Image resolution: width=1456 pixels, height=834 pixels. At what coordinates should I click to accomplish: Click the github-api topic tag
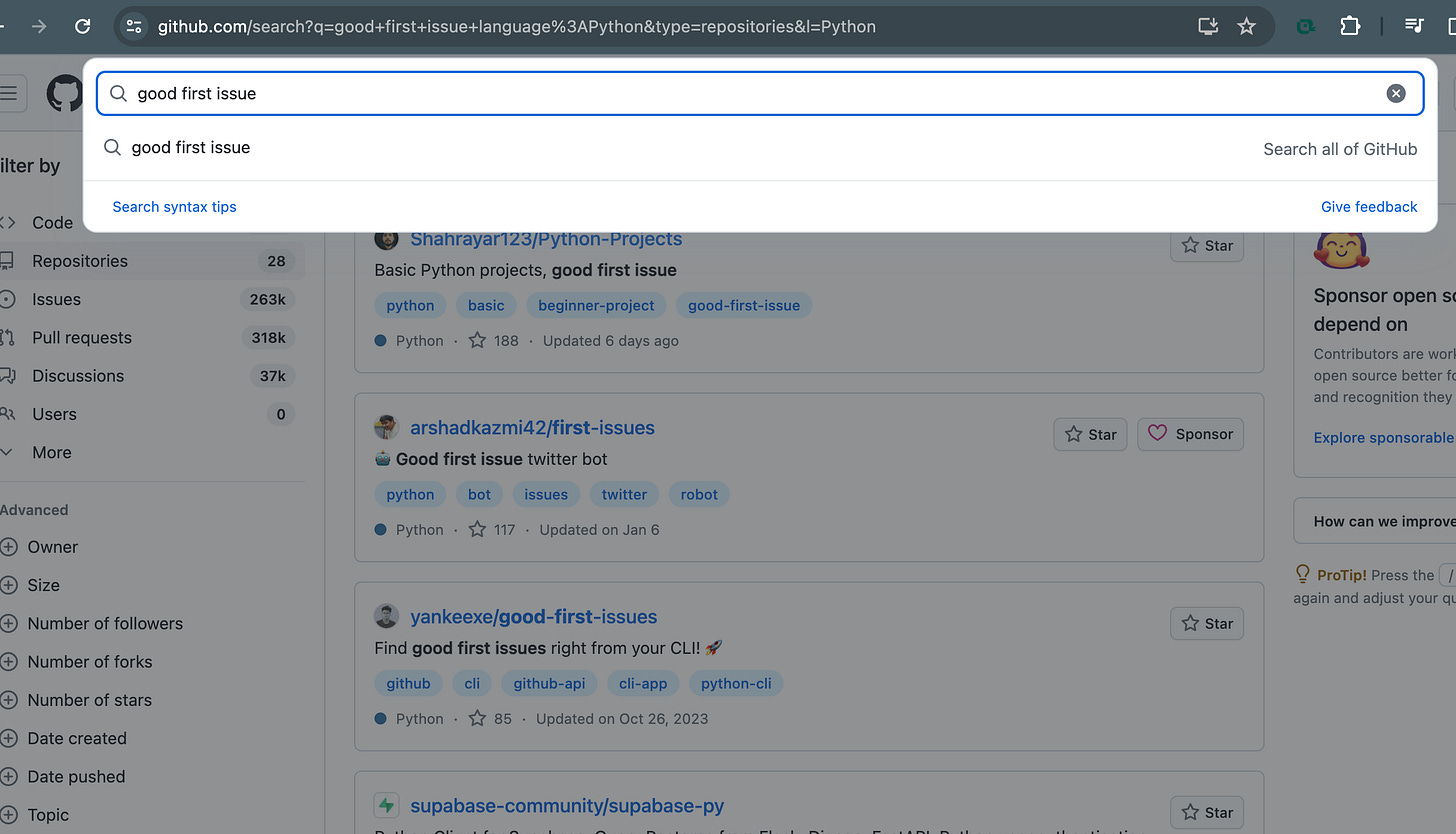549,683
